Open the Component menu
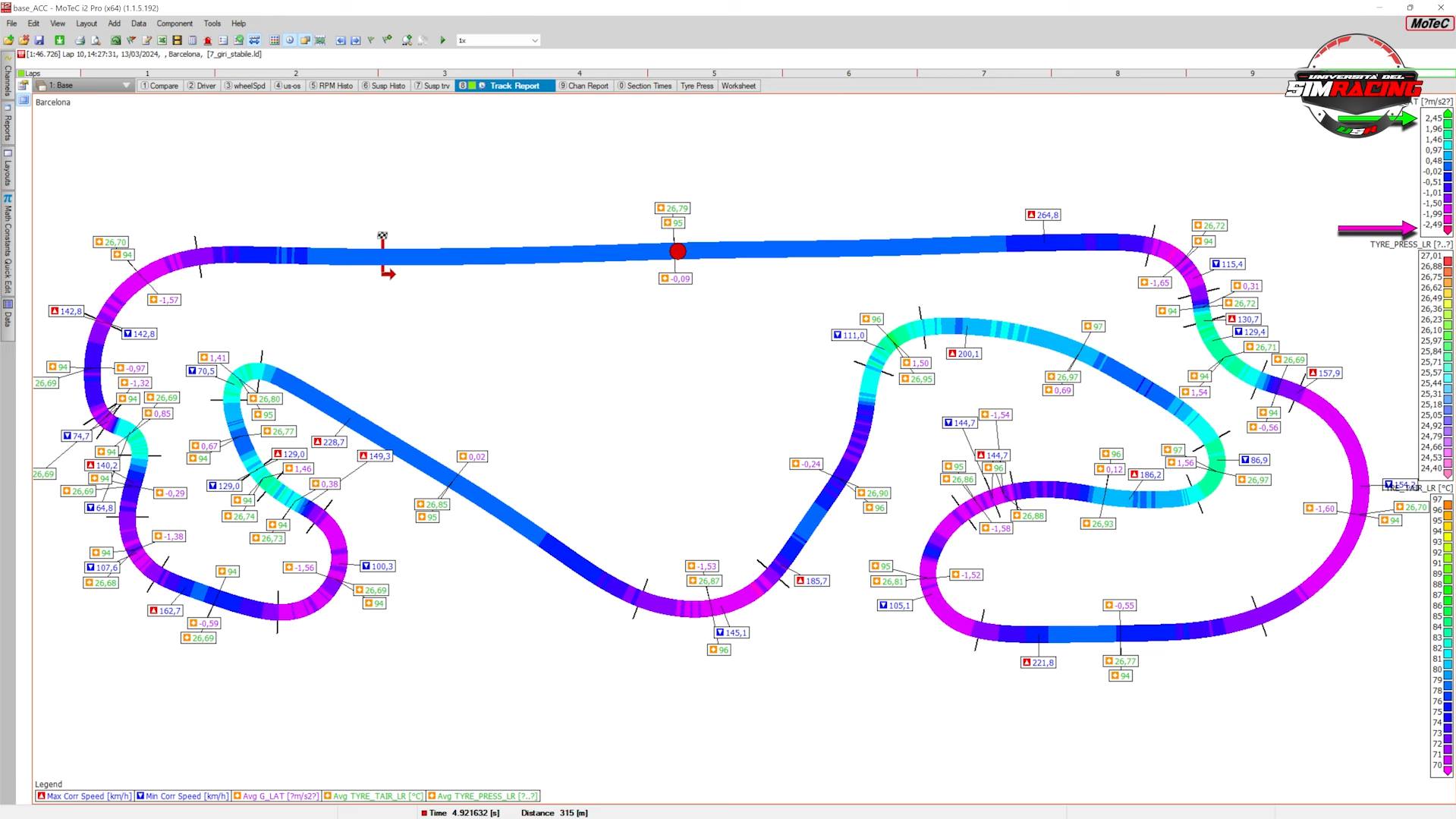The width and height of the screenshot is (1456, 819). coord(175,24)
